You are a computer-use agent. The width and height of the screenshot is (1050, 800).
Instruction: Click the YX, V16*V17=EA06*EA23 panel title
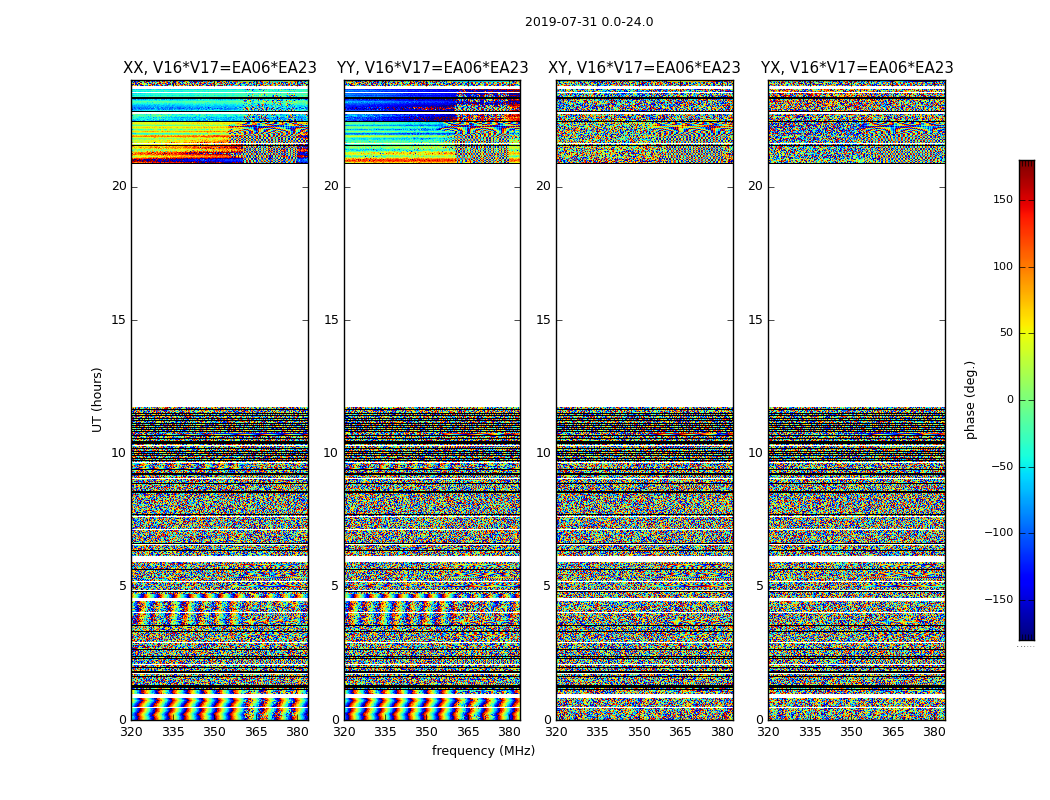tap(857, 68)
